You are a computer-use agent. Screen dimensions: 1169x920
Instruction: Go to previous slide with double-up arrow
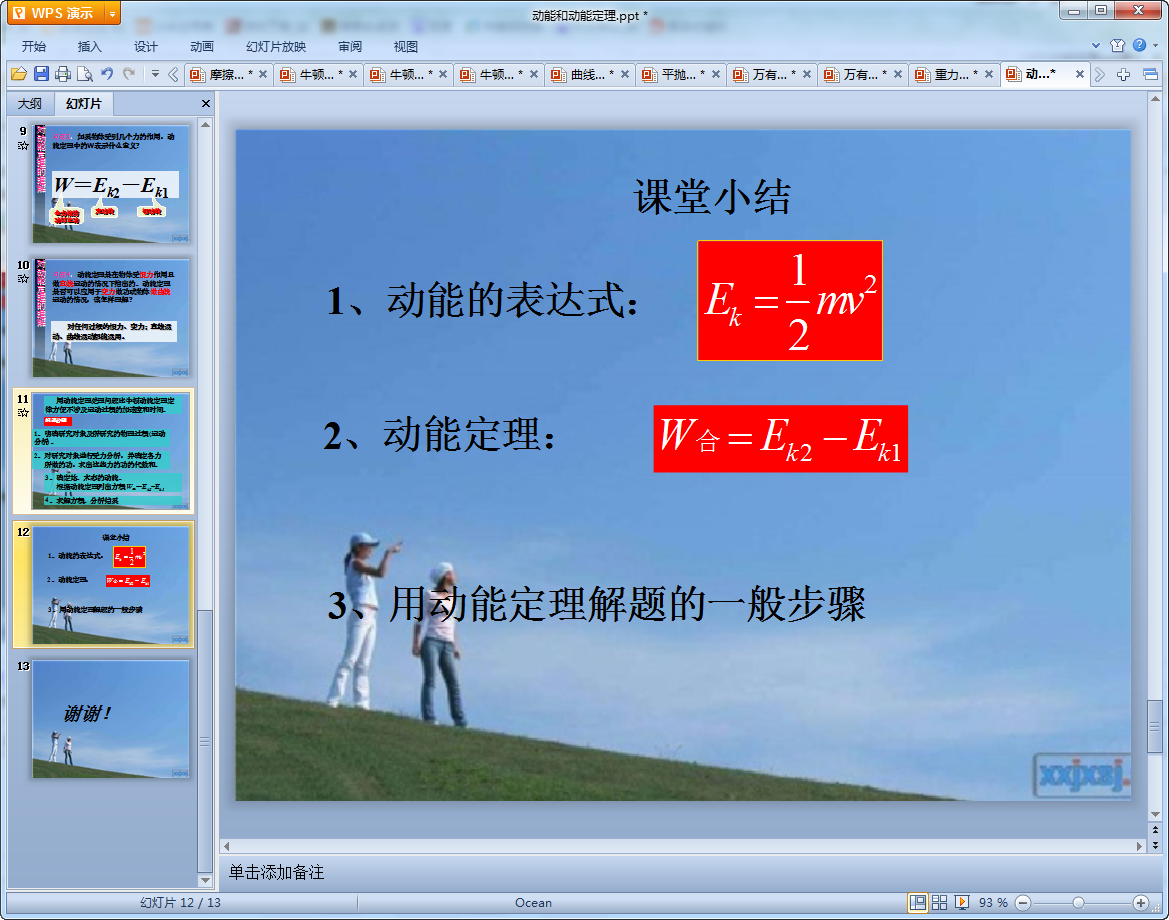1155,830
